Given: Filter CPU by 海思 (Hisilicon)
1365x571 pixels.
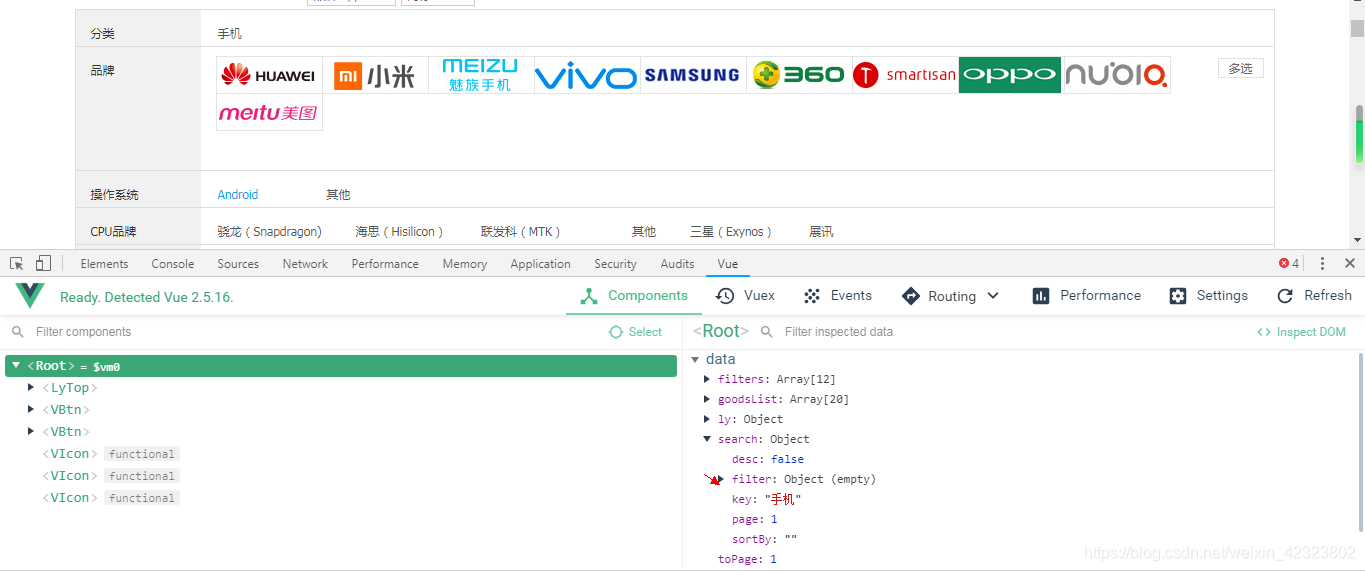Looking at the screenshot, I should pos(399,232).
